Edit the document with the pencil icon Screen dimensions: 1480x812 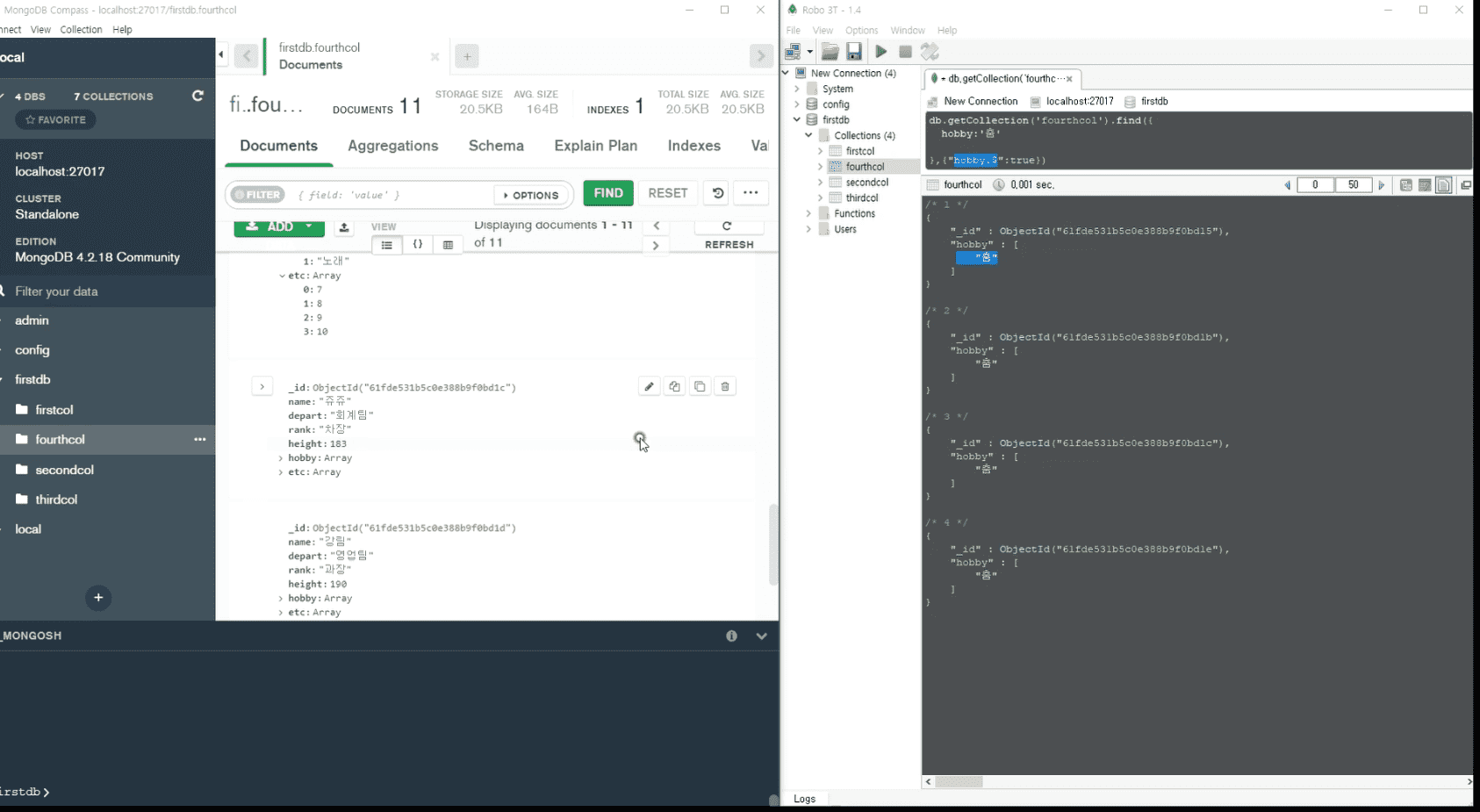(649, 386)
